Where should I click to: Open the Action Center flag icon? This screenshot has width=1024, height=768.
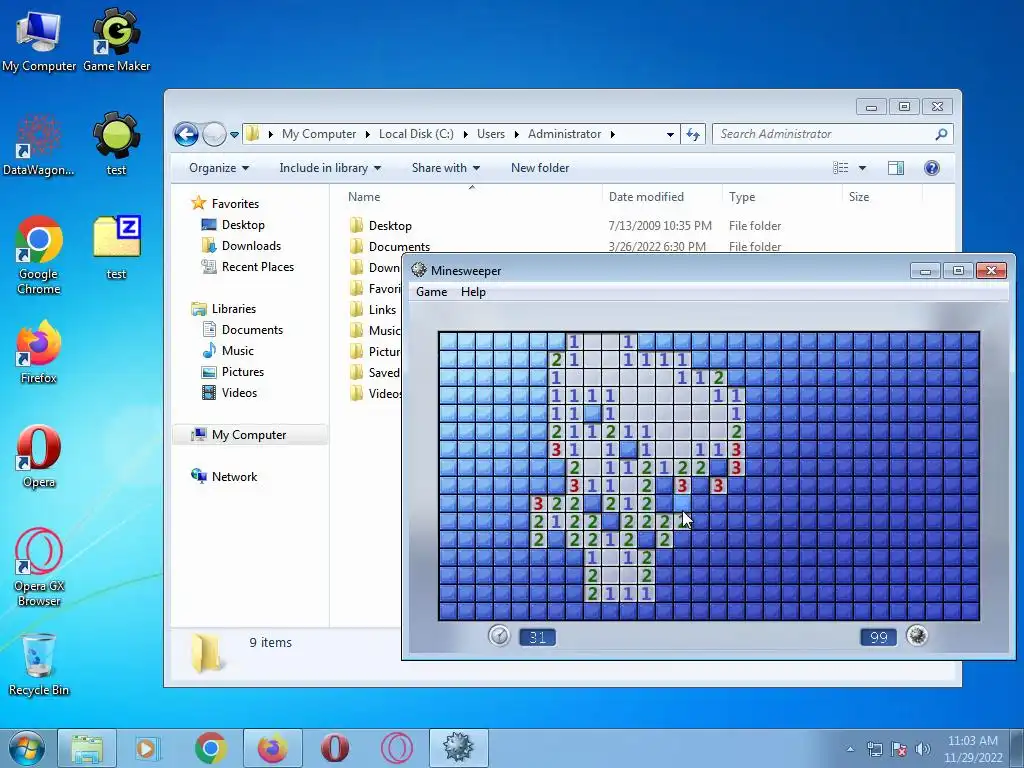pos(899,749)
